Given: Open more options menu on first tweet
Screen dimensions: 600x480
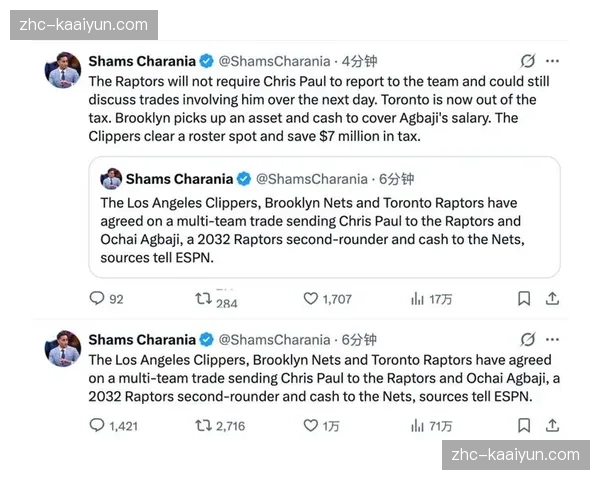Looking at the screenshot, I should point(552,61).
